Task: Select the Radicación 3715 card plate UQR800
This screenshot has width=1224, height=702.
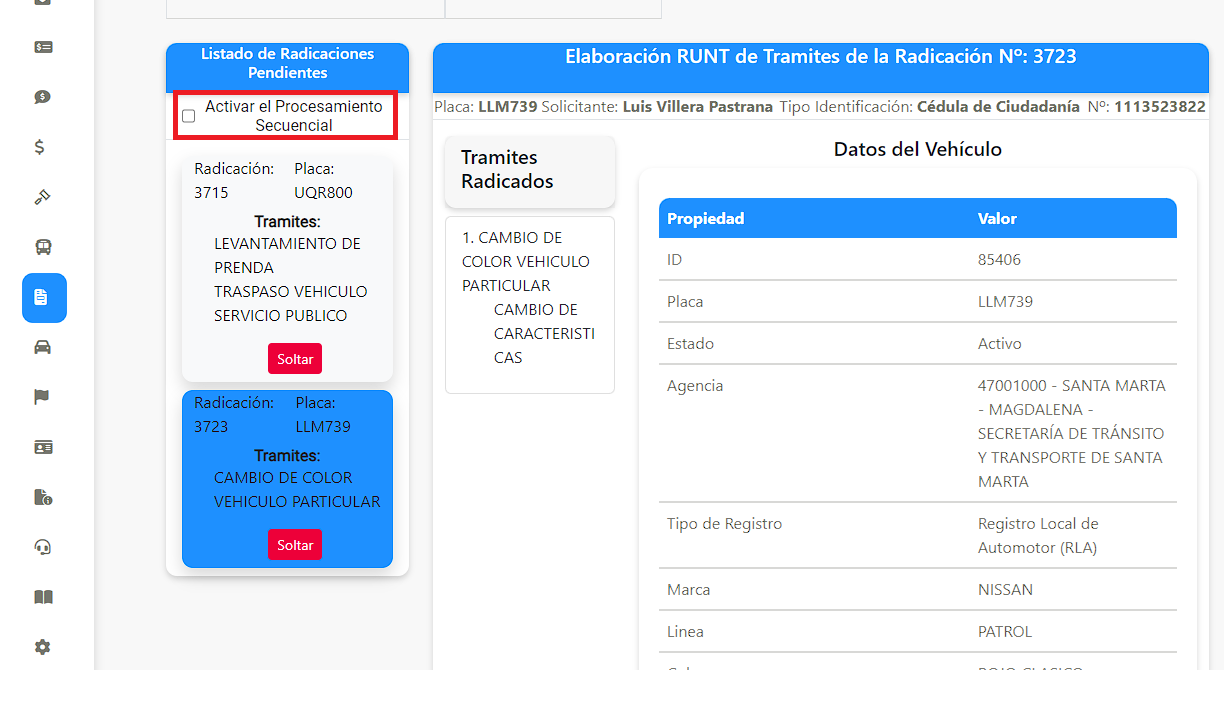Action: click(x=323, y=193)
